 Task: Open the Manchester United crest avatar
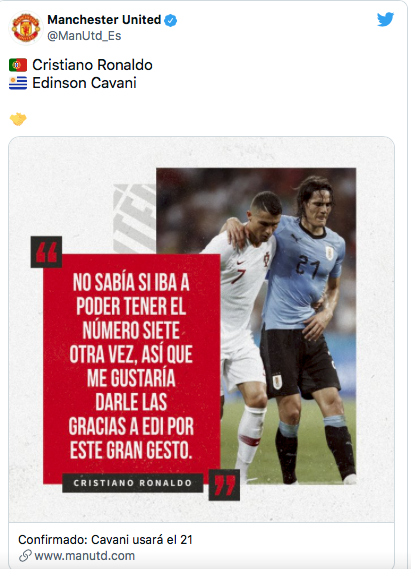25,28
